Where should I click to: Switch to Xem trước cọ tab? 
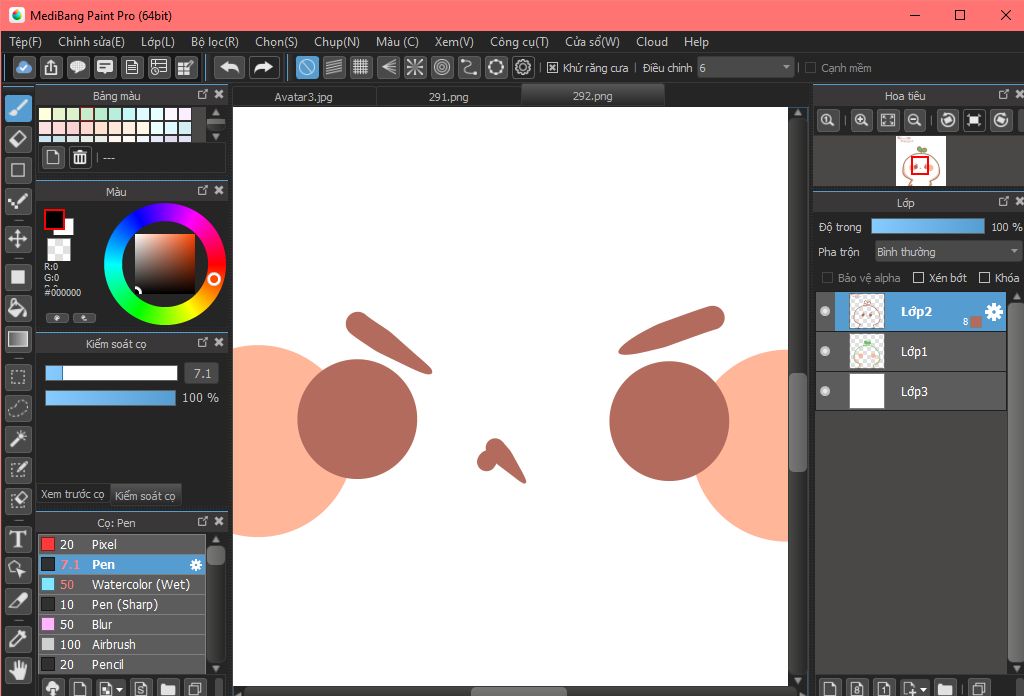coord(72,494)
